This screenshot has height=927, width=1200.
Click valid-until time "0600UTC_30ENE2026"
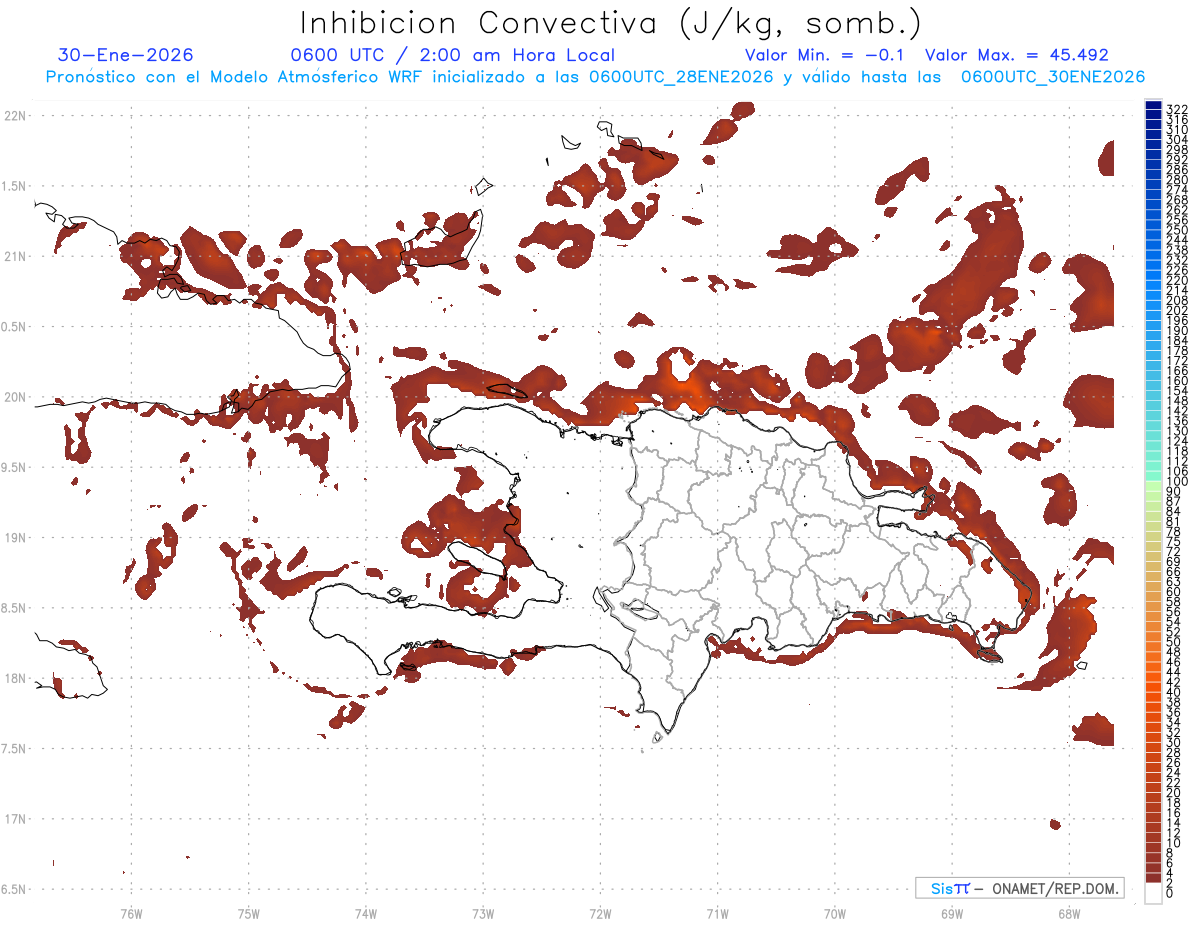click(x=1053, y=77)
